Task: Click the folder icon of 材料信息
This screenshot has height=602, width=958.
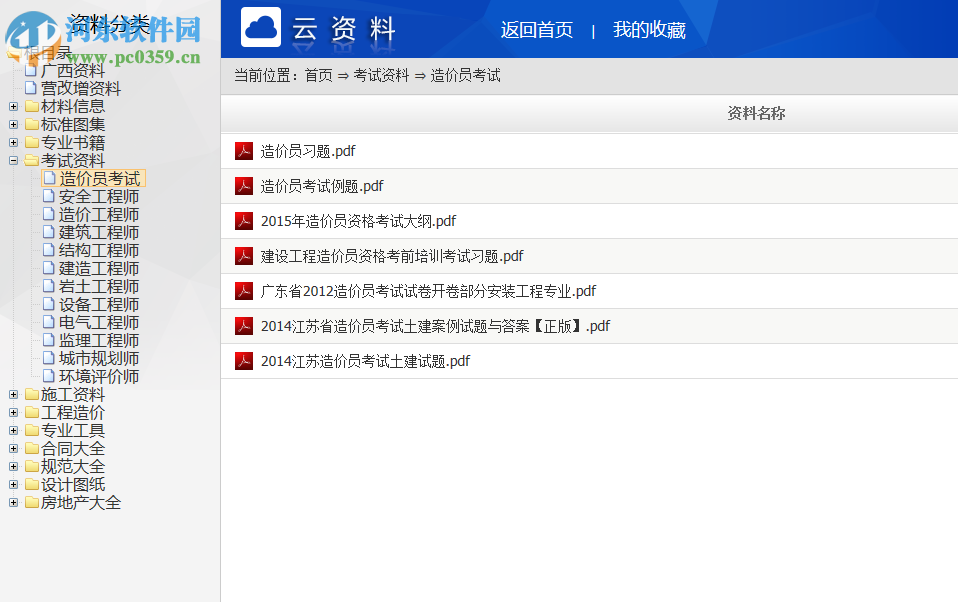Action: (32, 105)
